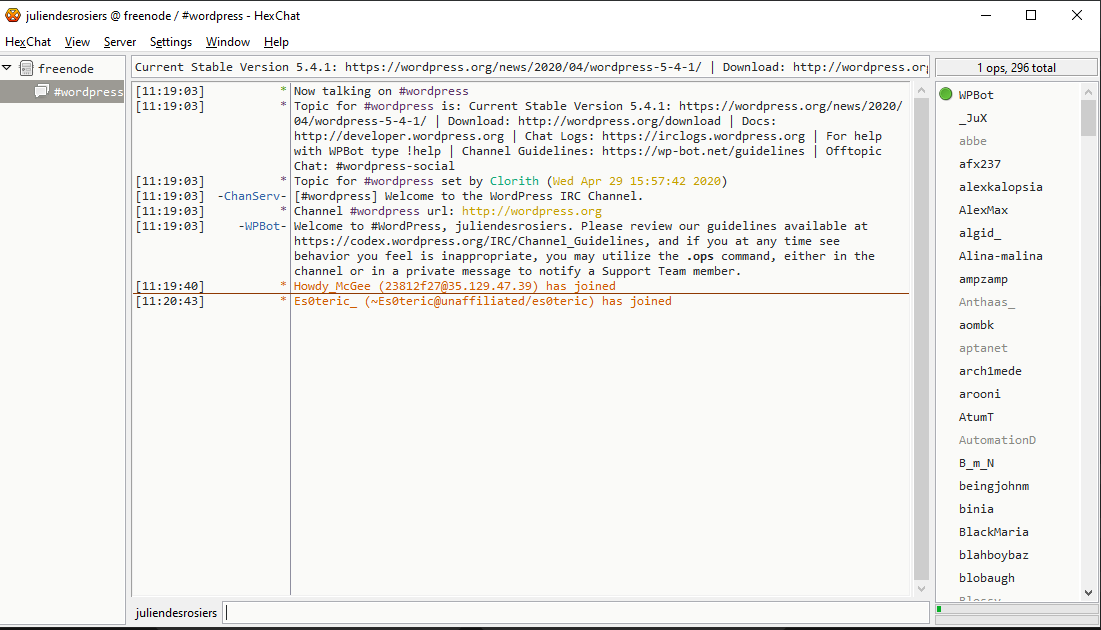This screenshot has height=630, width=1101.
Task: Select beingjohnm in the user list
Action: (x=994, y=486)
